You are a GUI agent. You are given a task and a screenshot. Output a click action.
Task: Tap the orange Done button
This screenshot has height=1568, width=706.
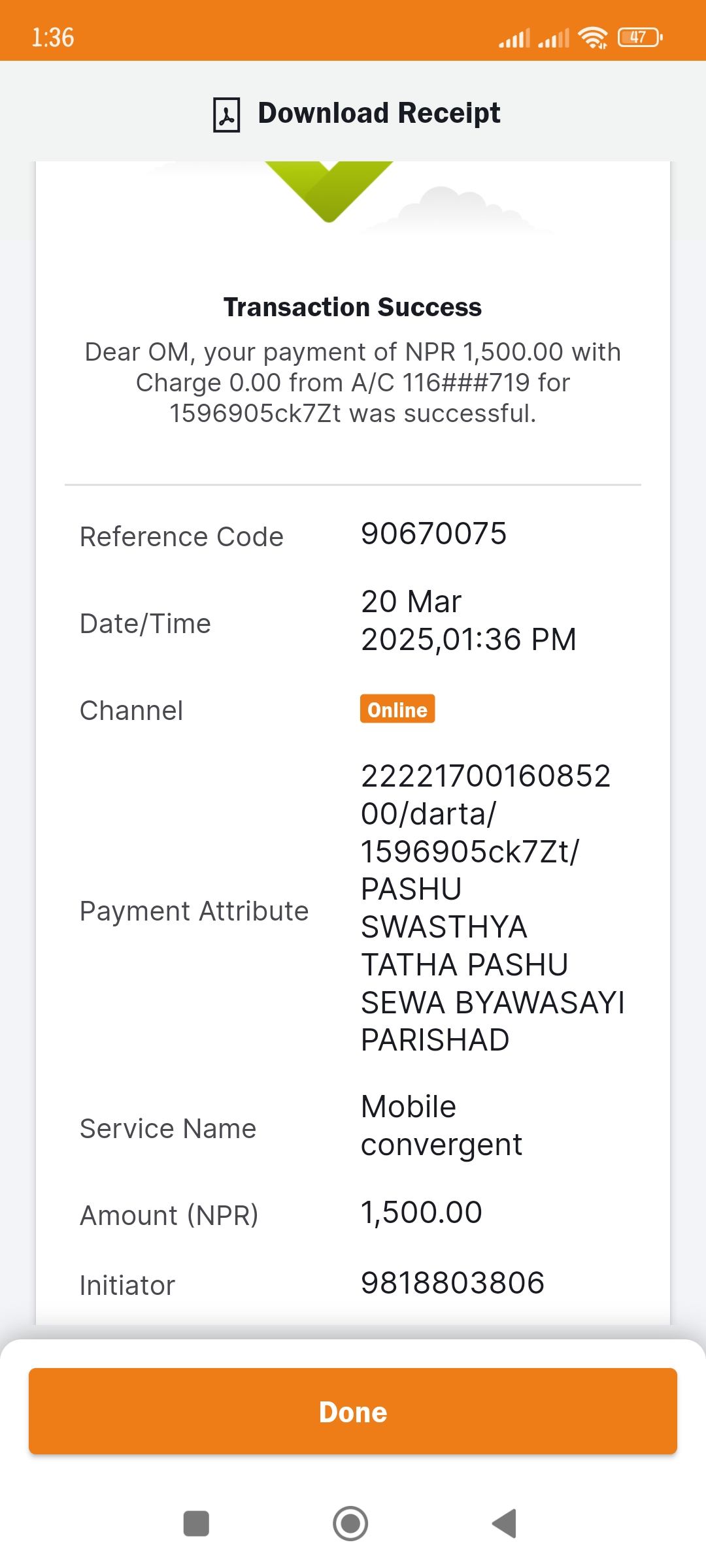tap(353, 1411)
